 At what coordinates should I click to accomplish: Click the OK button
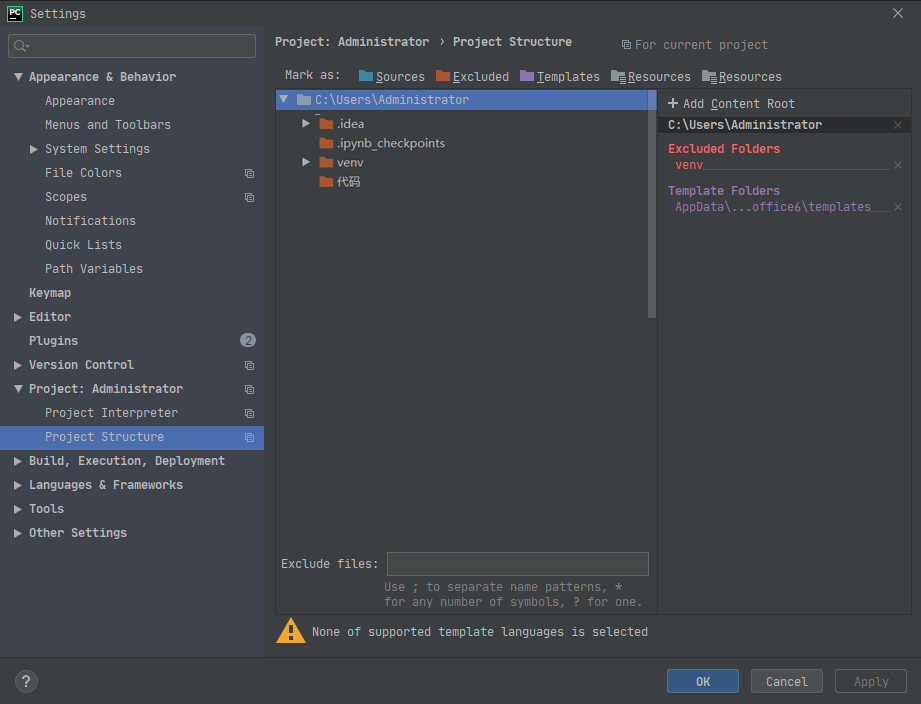702,681
